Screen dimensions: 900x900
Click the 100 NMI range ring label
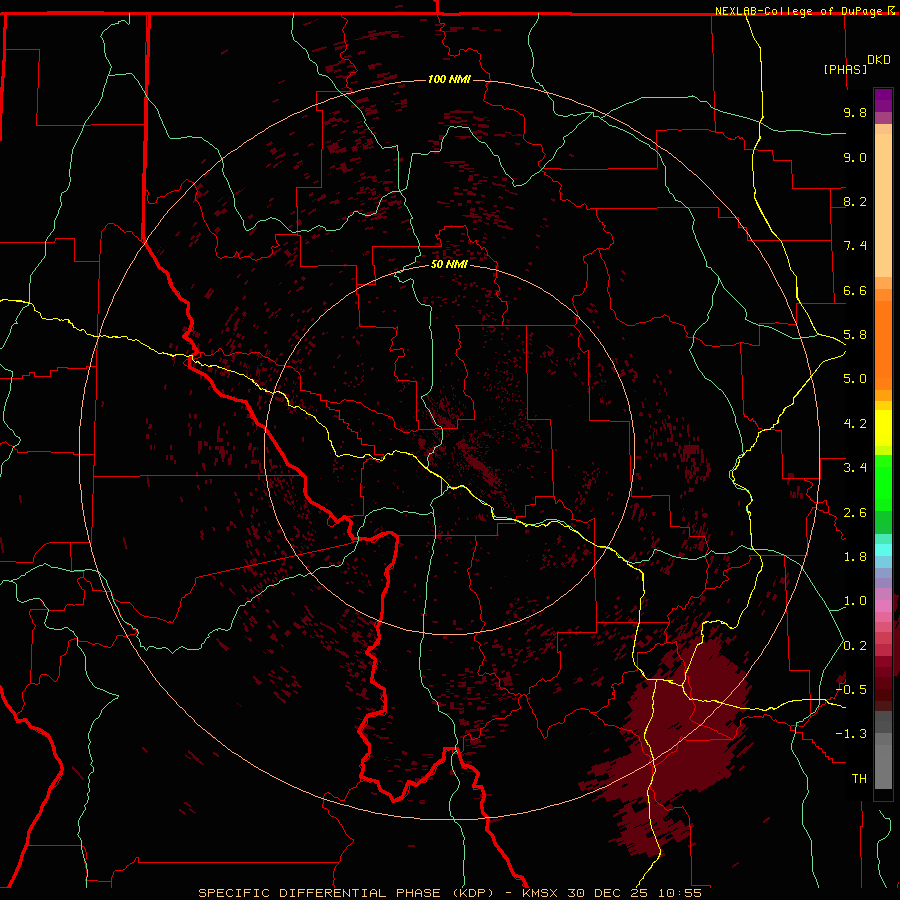(x=449, y=79)
